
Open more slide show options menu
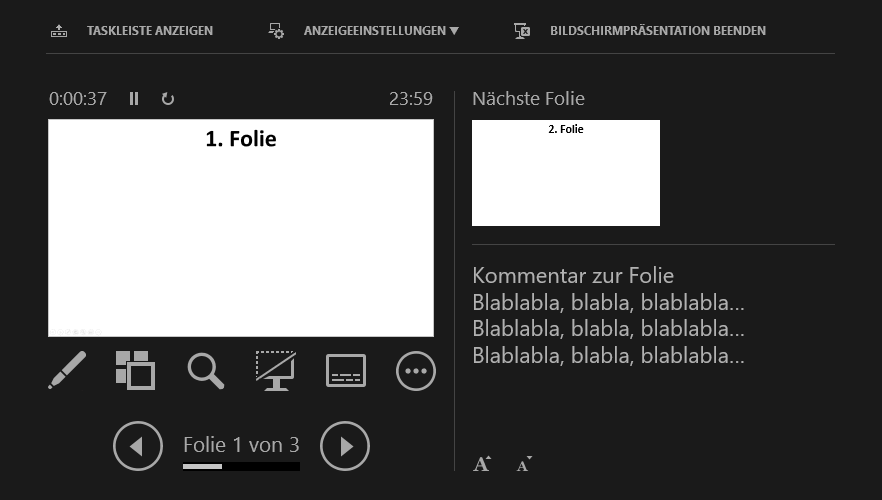pyautogui.click(x=416, y=371)
